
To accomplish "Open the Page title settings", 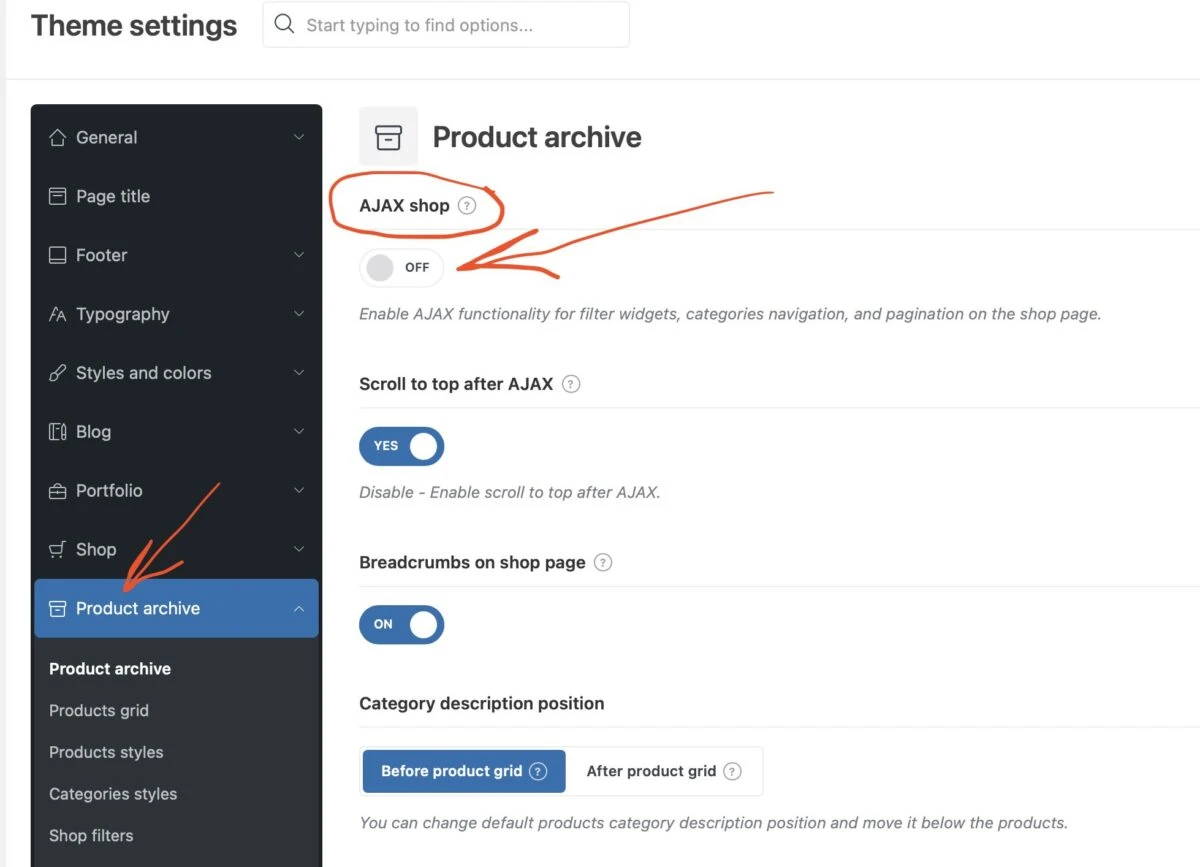I will coord(112,196).
